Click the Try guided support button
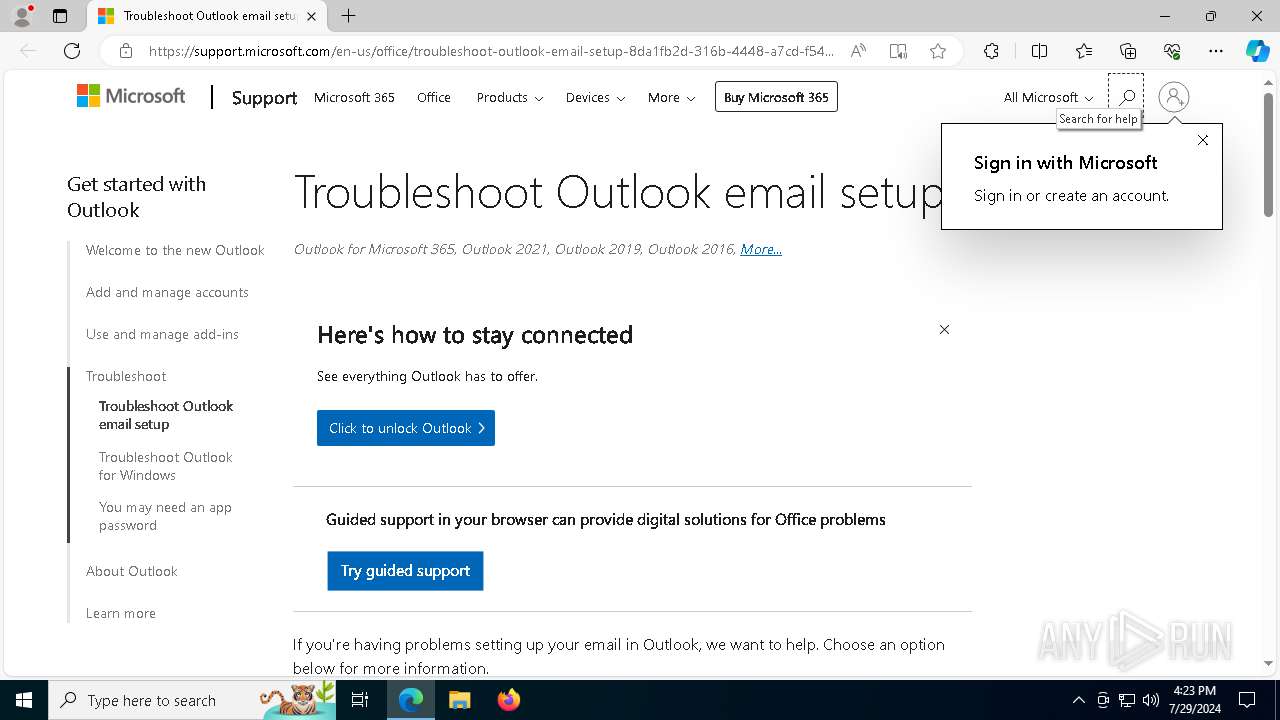 (x=405, y=571)
